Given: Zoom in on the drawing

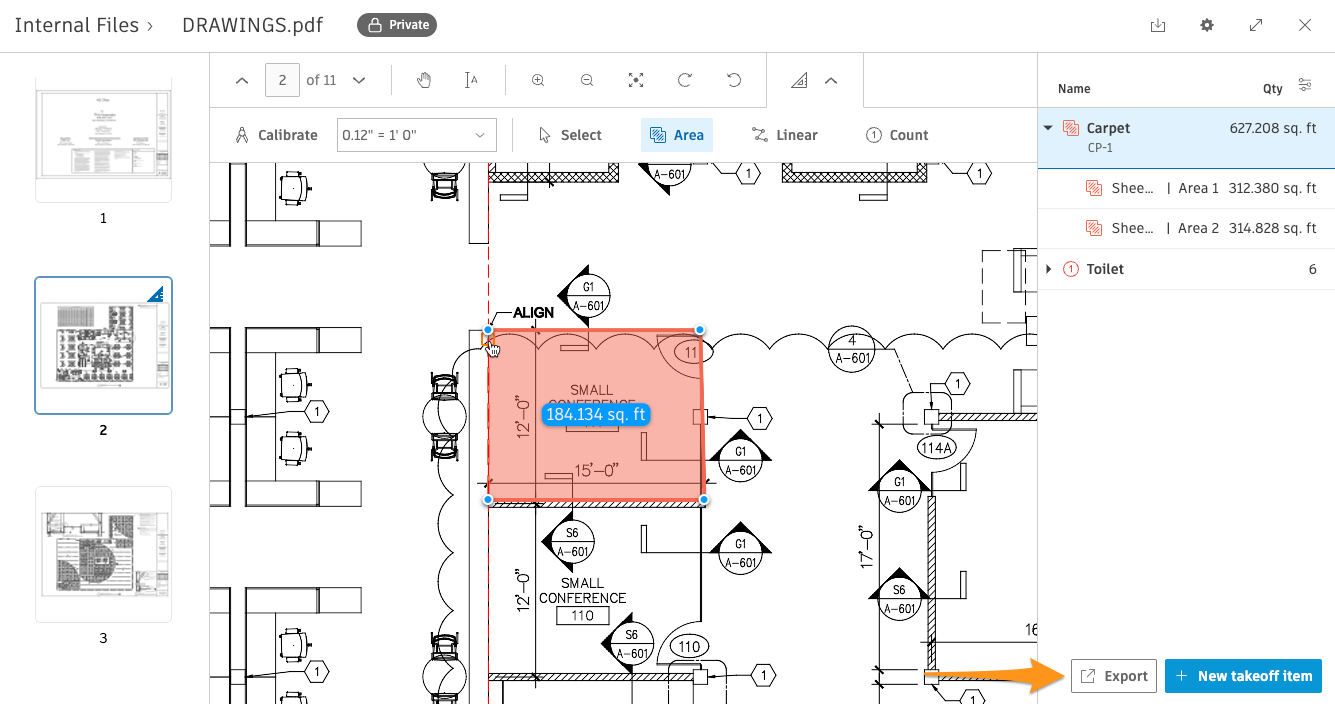Looking at the screenshot, I should click(538, 80).
